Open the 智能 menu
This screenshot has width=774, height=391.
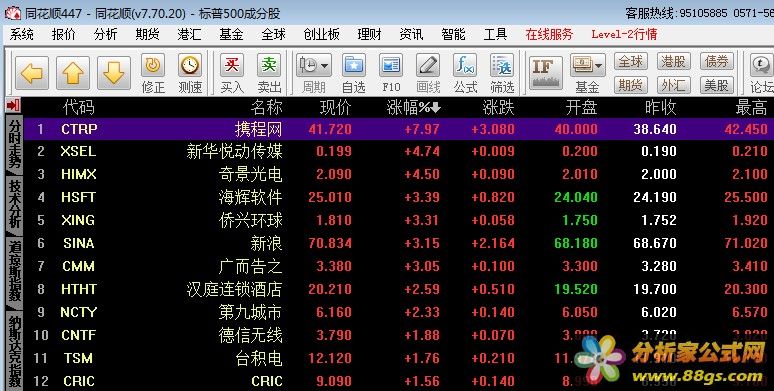(x=453, y=35)
